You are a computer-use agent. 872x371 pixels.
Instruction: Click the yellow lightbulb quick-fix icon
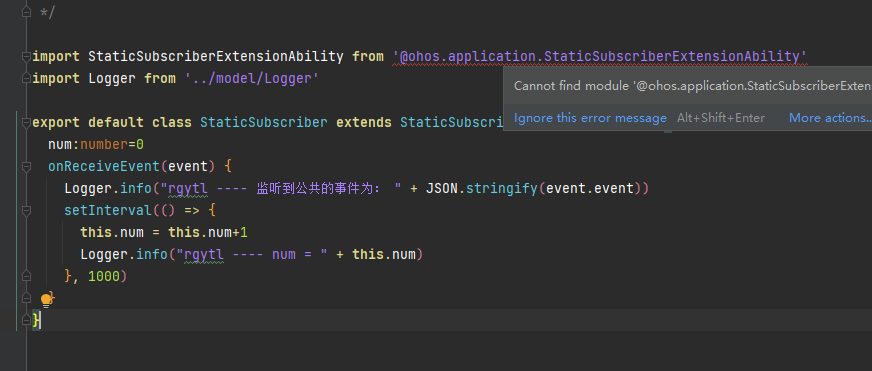(47, 301)
